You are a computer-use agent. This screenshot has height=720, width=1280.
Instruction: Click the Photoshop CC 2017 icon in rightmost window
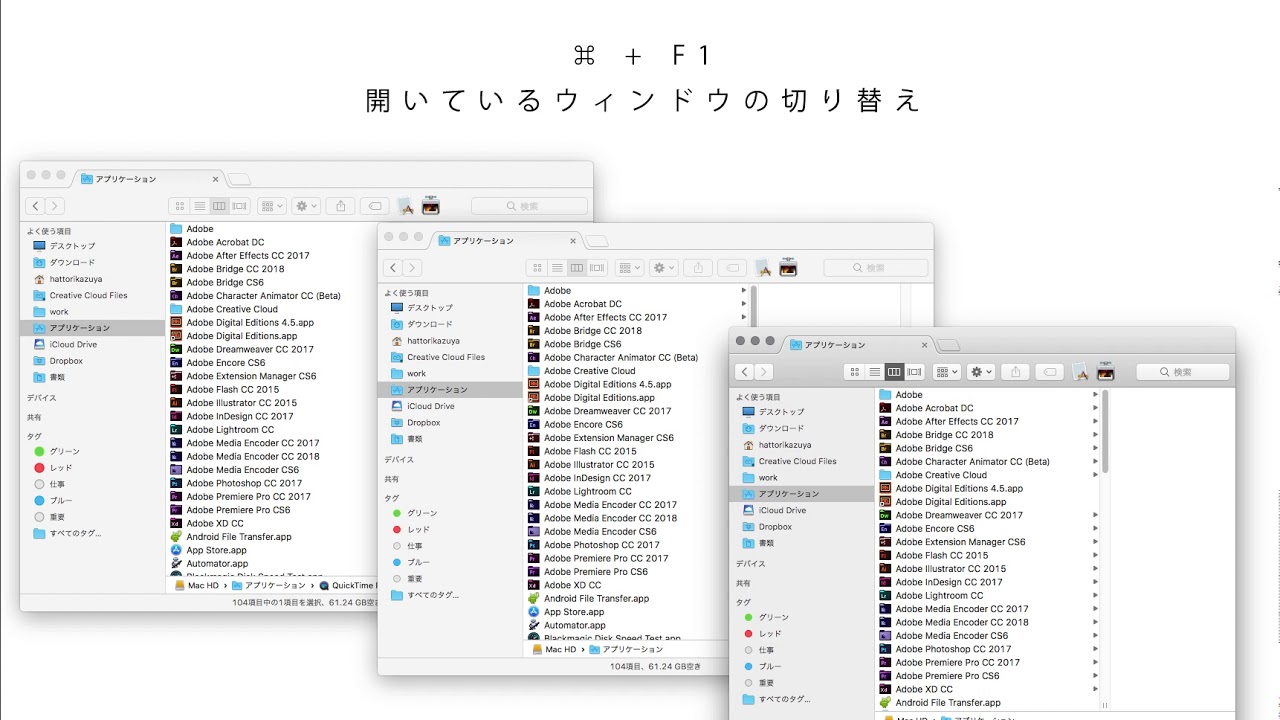pyautogui.click(x=885, y=649)
